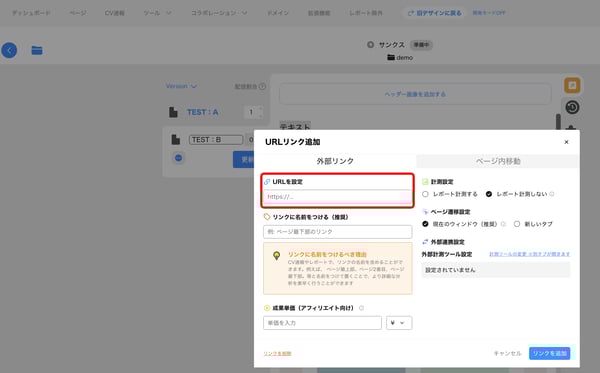Click the demo folder name
Image resolution: width=600 pixels, height=373 pixels.
404,57
